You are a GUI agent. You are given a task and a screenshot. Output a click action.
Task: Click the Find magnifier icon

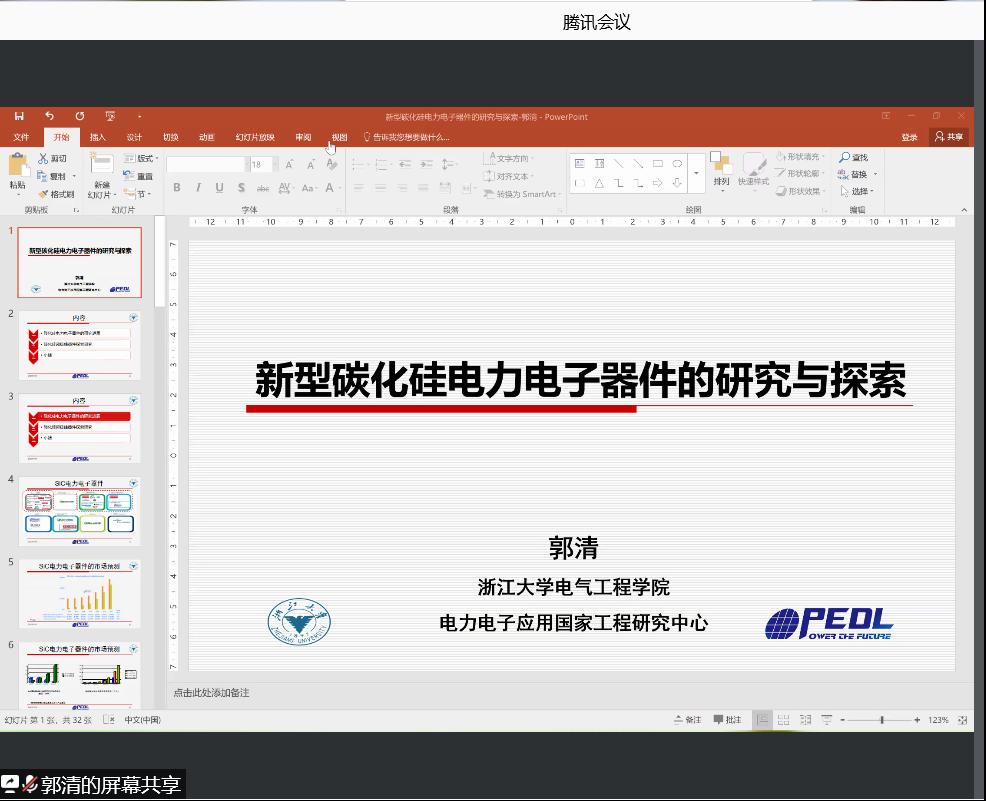(845, 158)
